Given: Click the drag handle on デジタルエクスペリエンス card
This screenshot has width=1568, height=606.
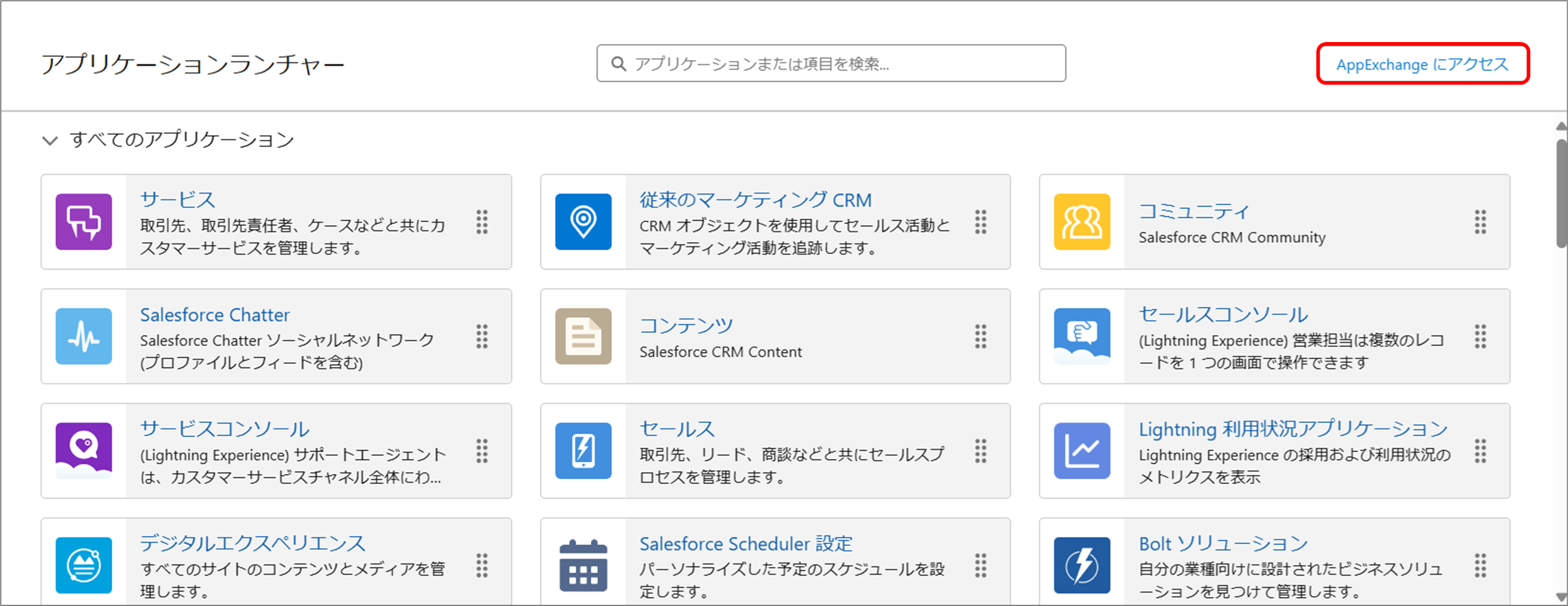Looking at the screenshot, I should [x=482, y=565].
